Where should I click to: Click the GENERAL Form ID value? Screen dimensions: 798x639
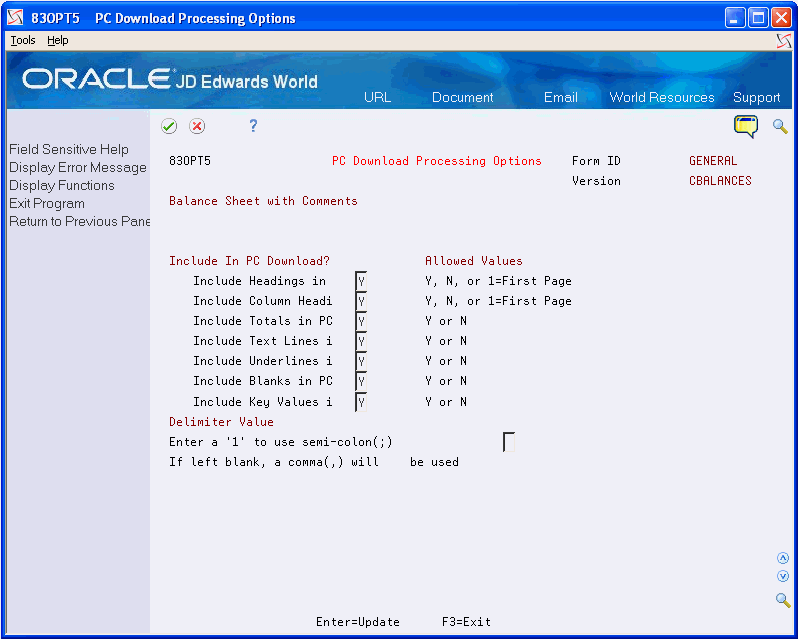[x=713, y=161]
